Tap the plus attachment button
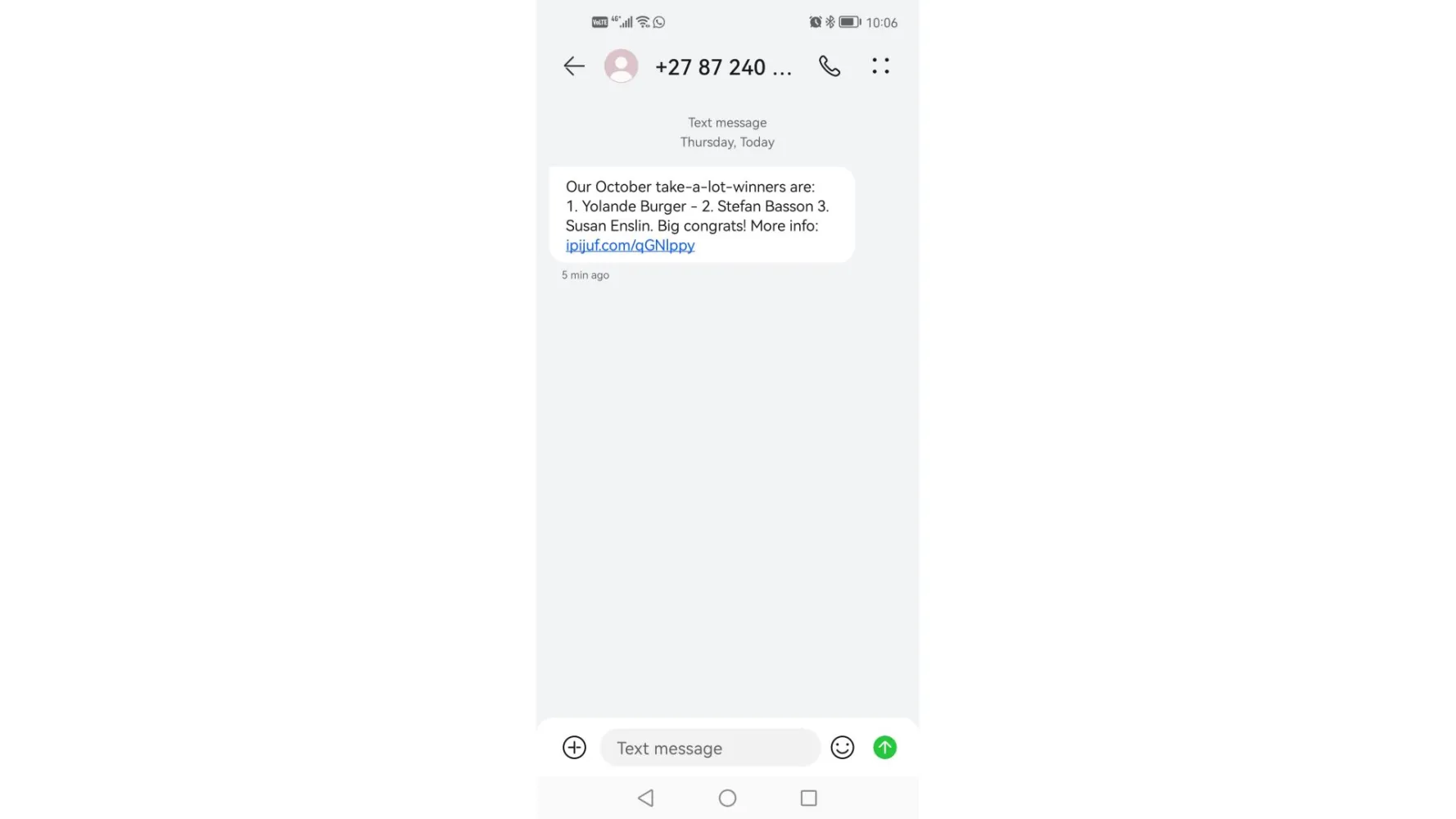This screenshot has height=819, width=1456. coord(574,748)
